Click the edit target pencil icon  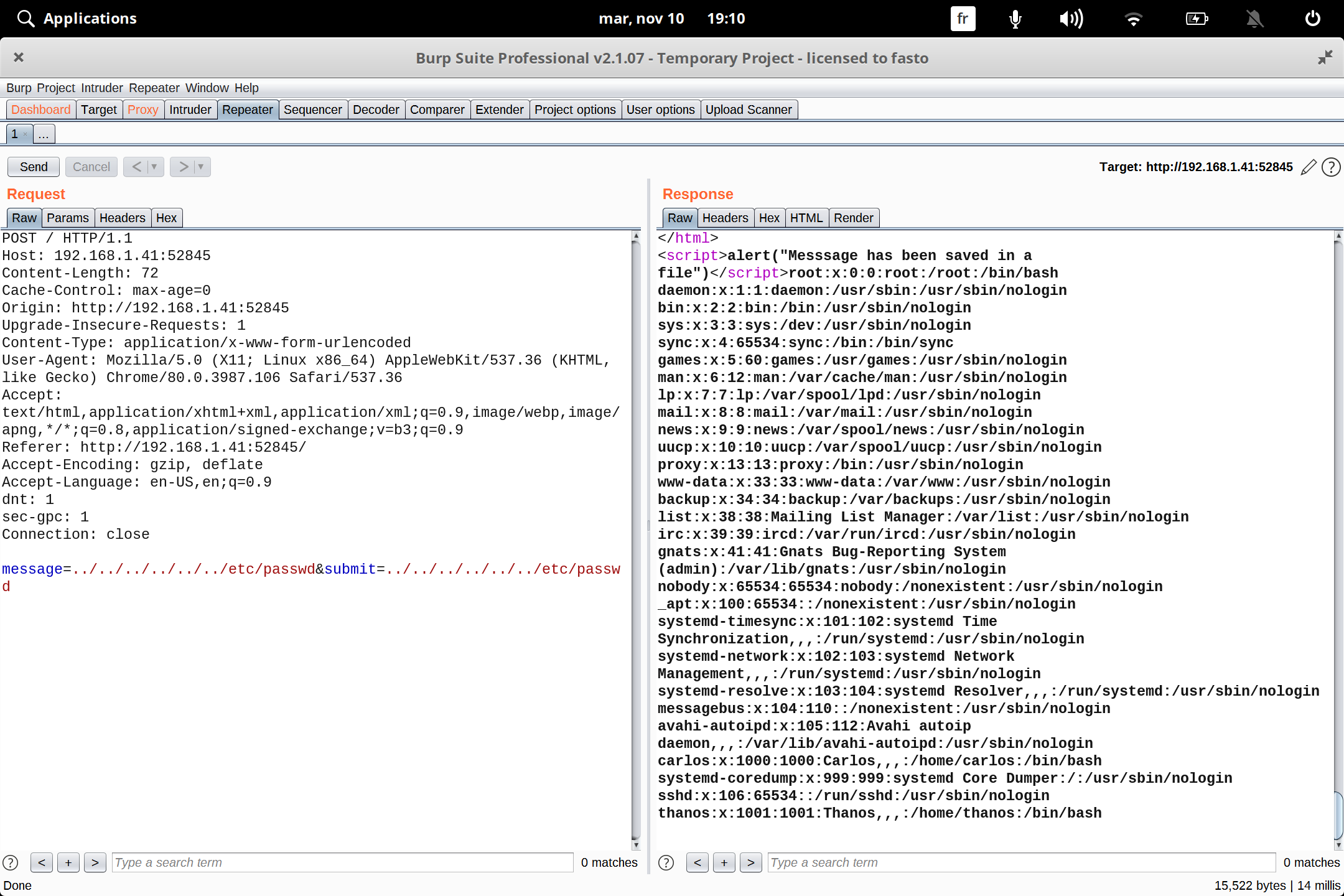click(1309, 167)
